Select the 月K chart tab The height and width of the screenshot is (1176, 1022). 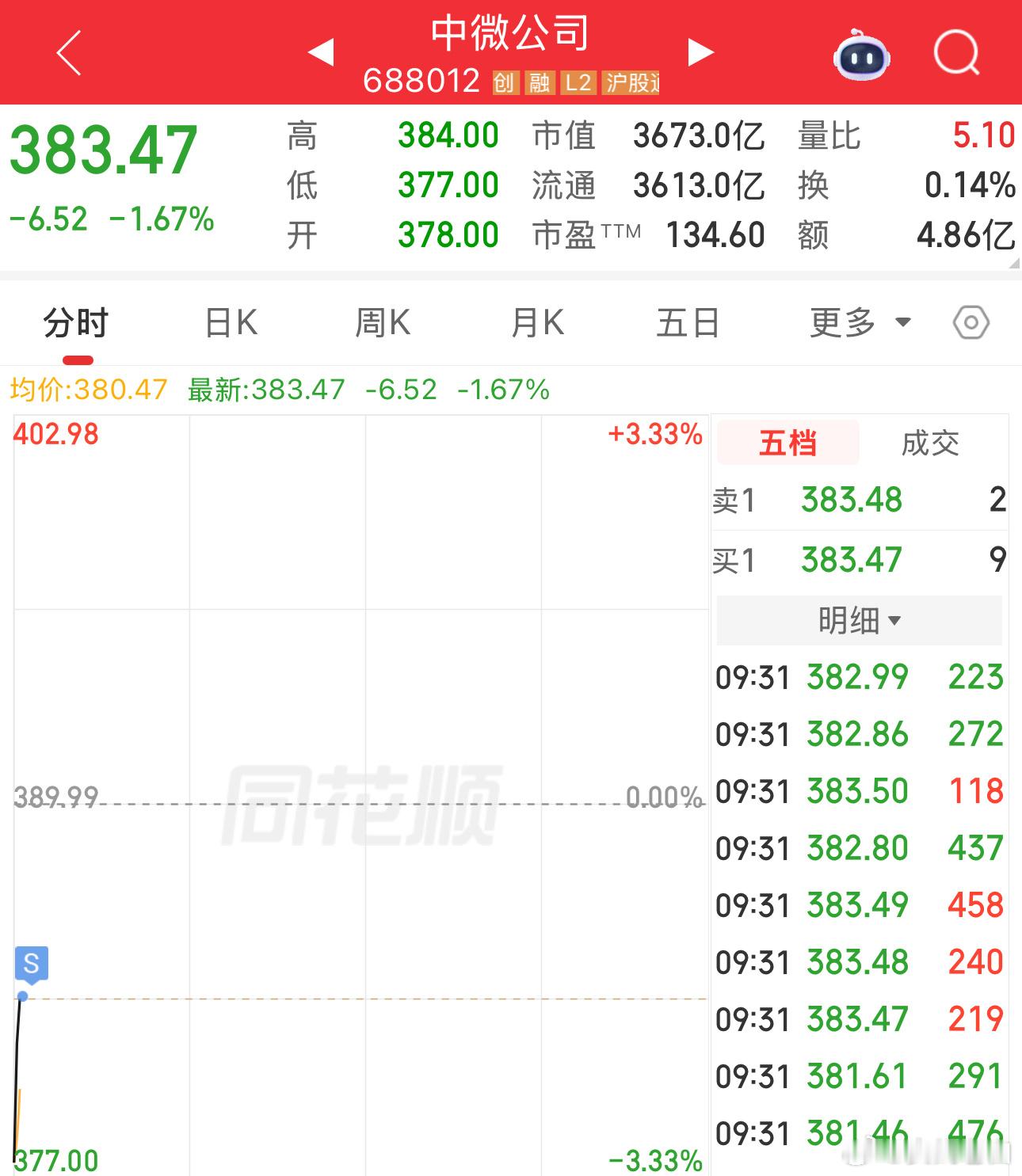pyautogui.click(x=537, y=323)
